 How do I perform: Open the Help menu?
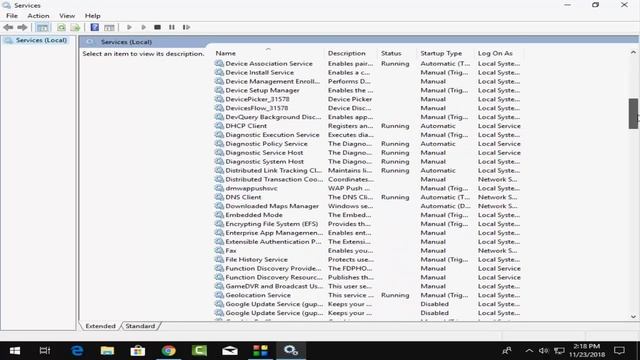click(x=92, y=16)
